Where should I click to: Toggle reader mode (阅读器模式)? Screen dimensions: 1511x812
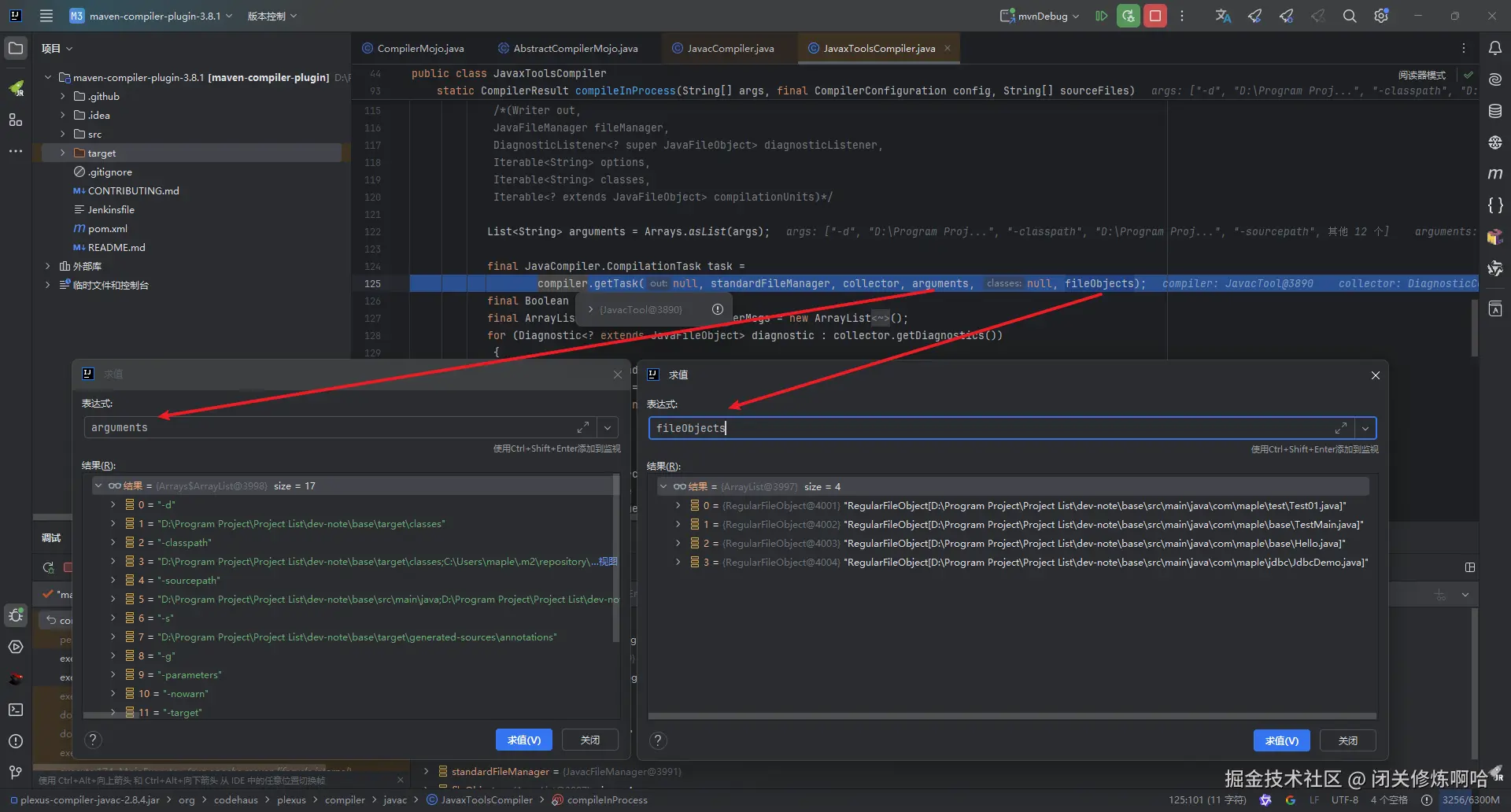pyautogui.click(x=1422, y=75)
